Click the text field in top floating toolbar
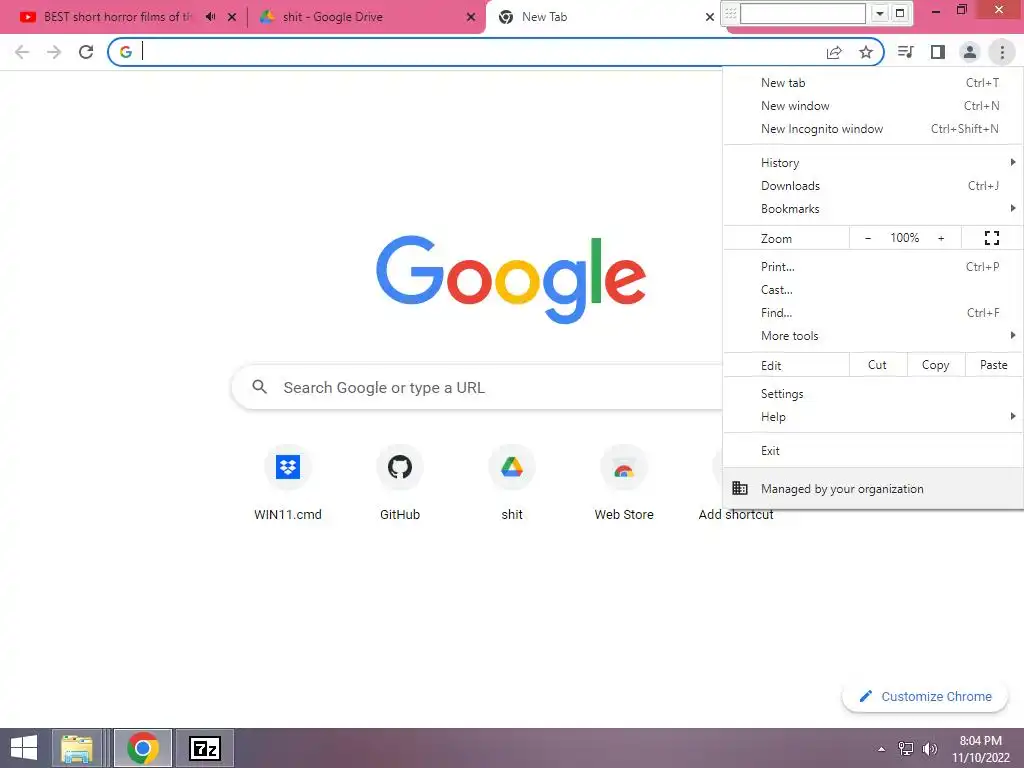The image size is (1024, 768). (x=803, y=13)
